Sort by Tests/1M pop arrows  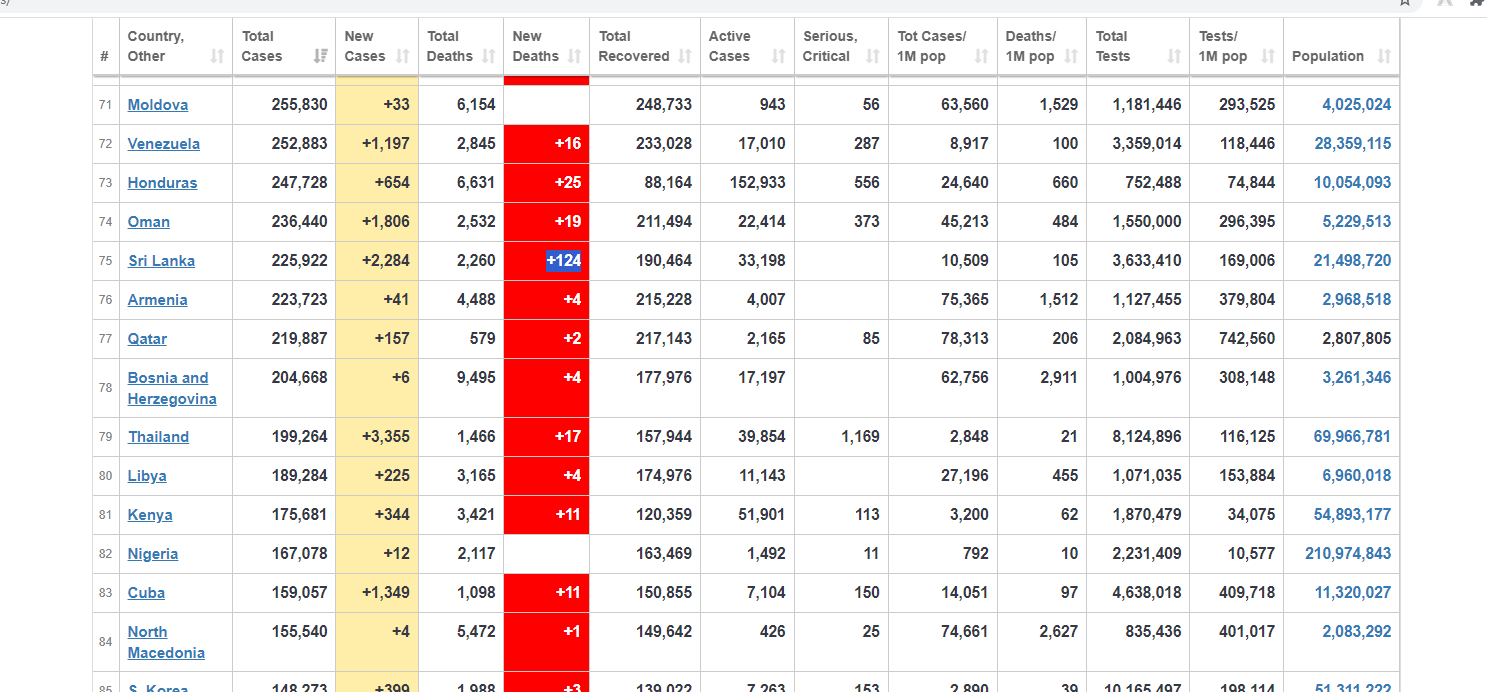pos(1268,56)
